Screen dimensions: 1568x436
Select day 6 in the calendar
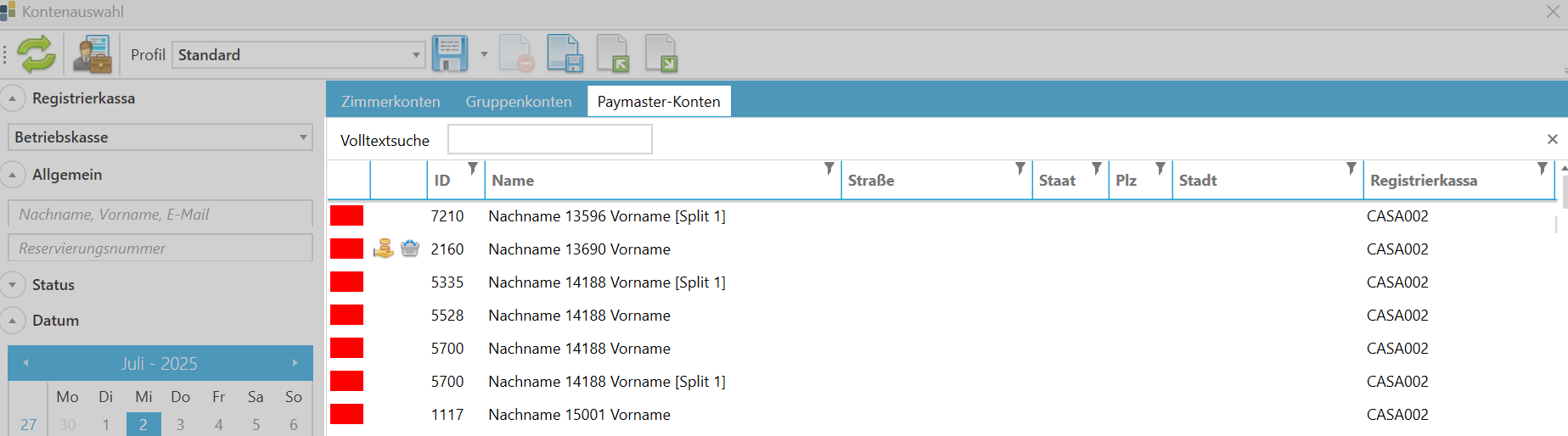tap(294, 424)
